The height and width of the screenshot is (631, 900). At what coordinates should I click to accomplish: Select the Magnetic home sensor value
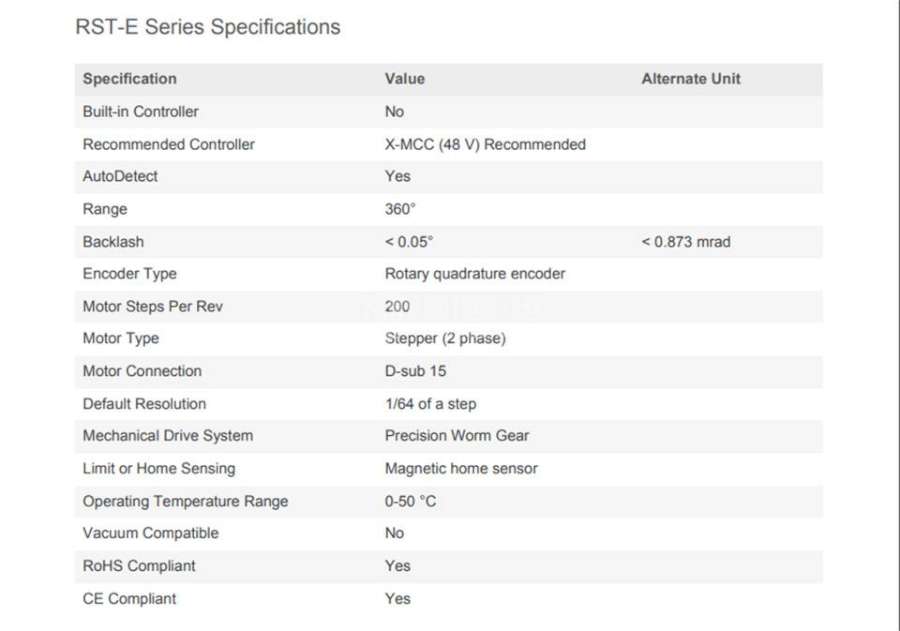pos(461,469)
